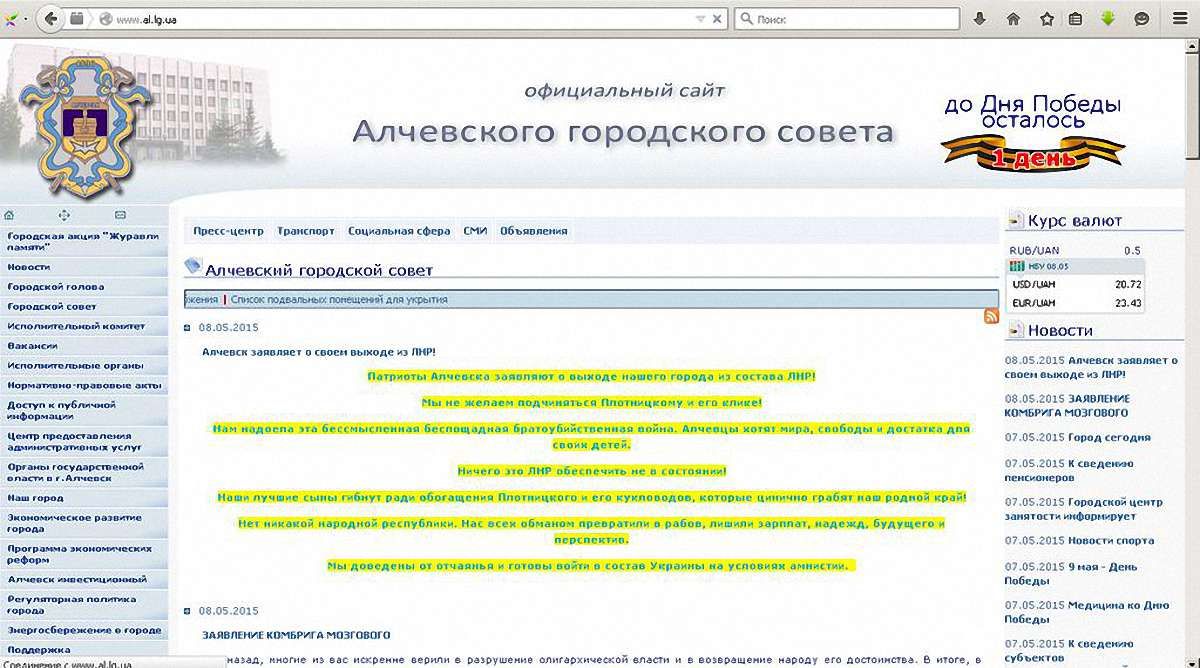Click the site home icon above the sidebar
The image size is (1200, 668).
9,214
